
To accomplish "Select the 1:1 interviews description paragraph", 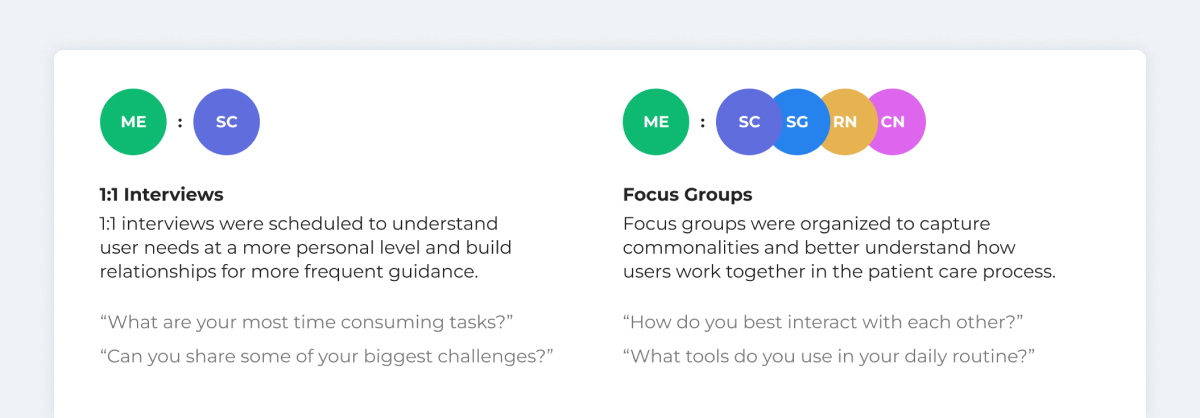I will 306,247.
